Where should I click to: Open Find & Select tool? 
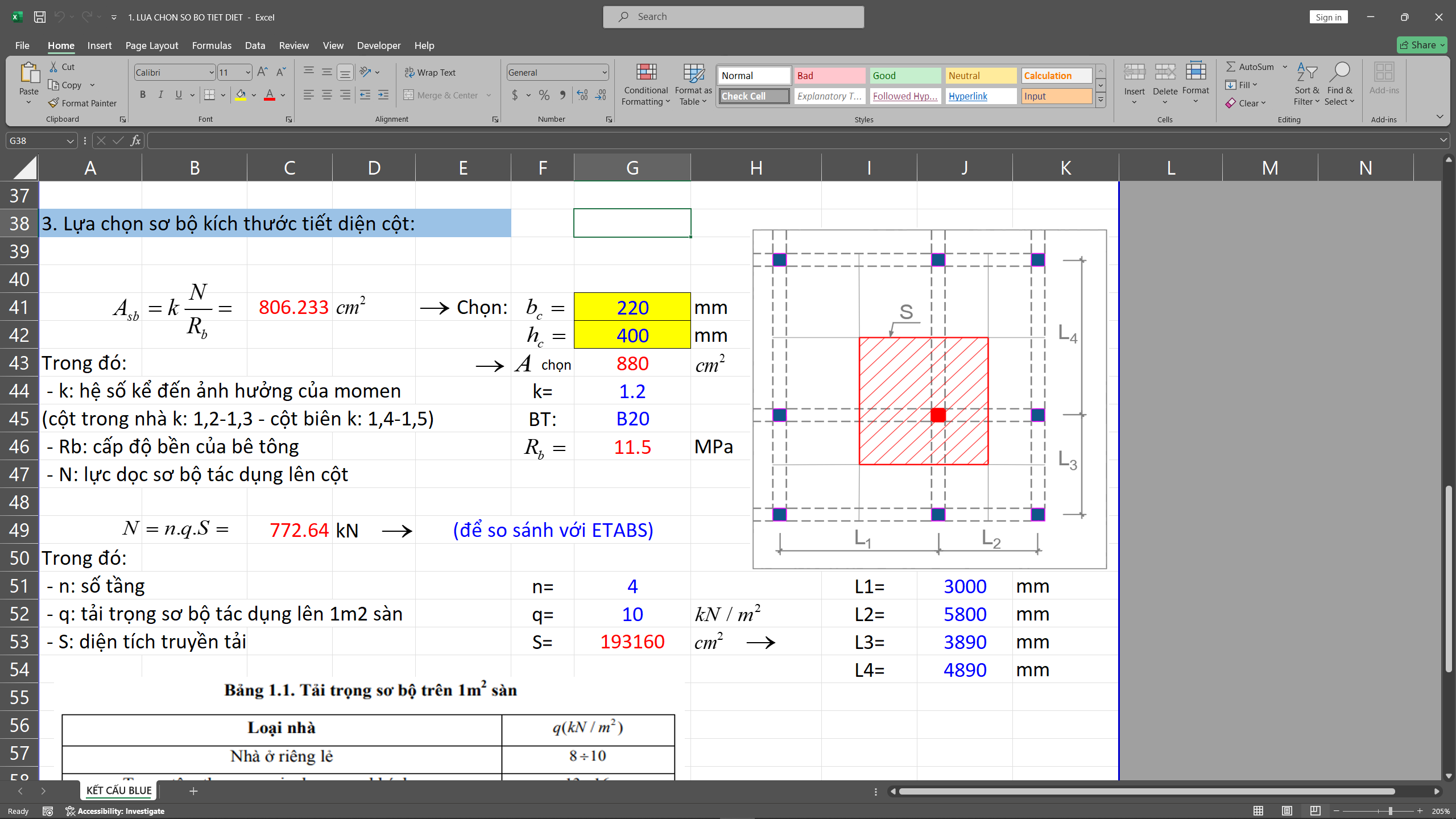[1339, 84]
